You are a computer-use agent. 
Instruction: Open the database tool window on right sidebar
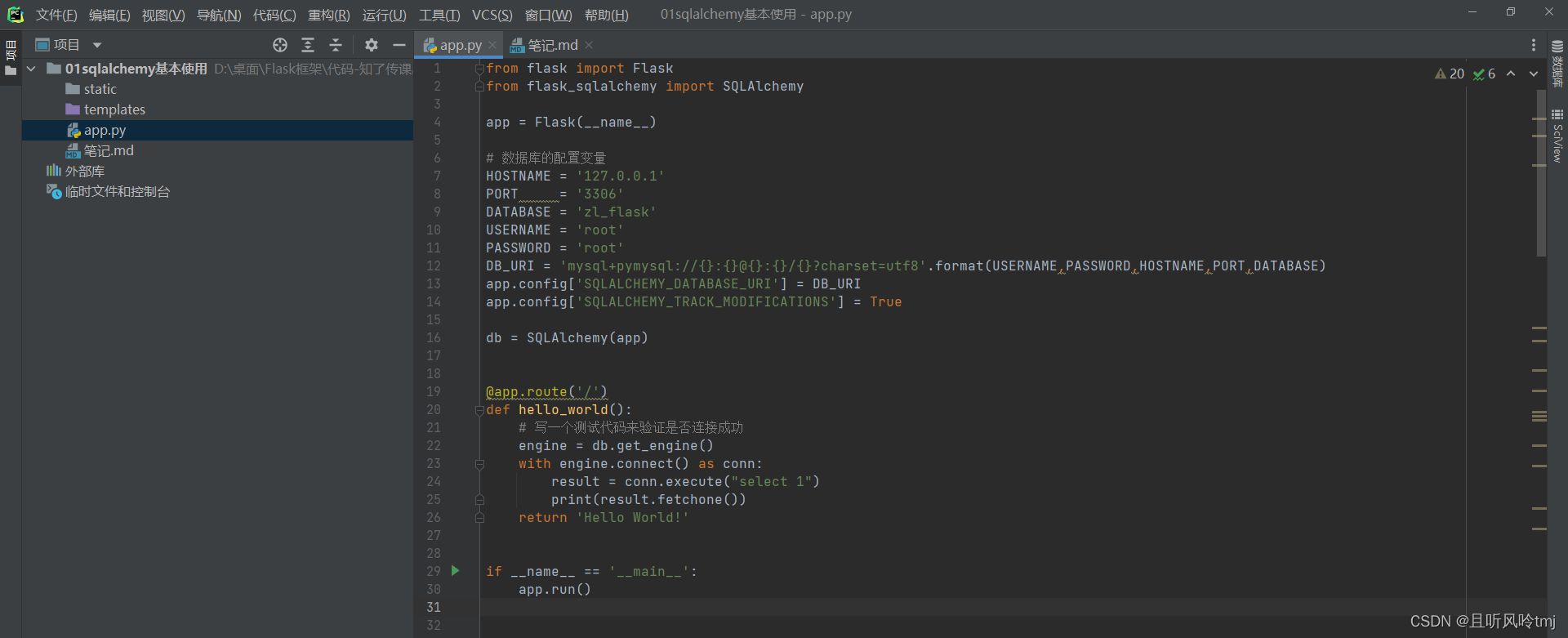point(1557,64)
